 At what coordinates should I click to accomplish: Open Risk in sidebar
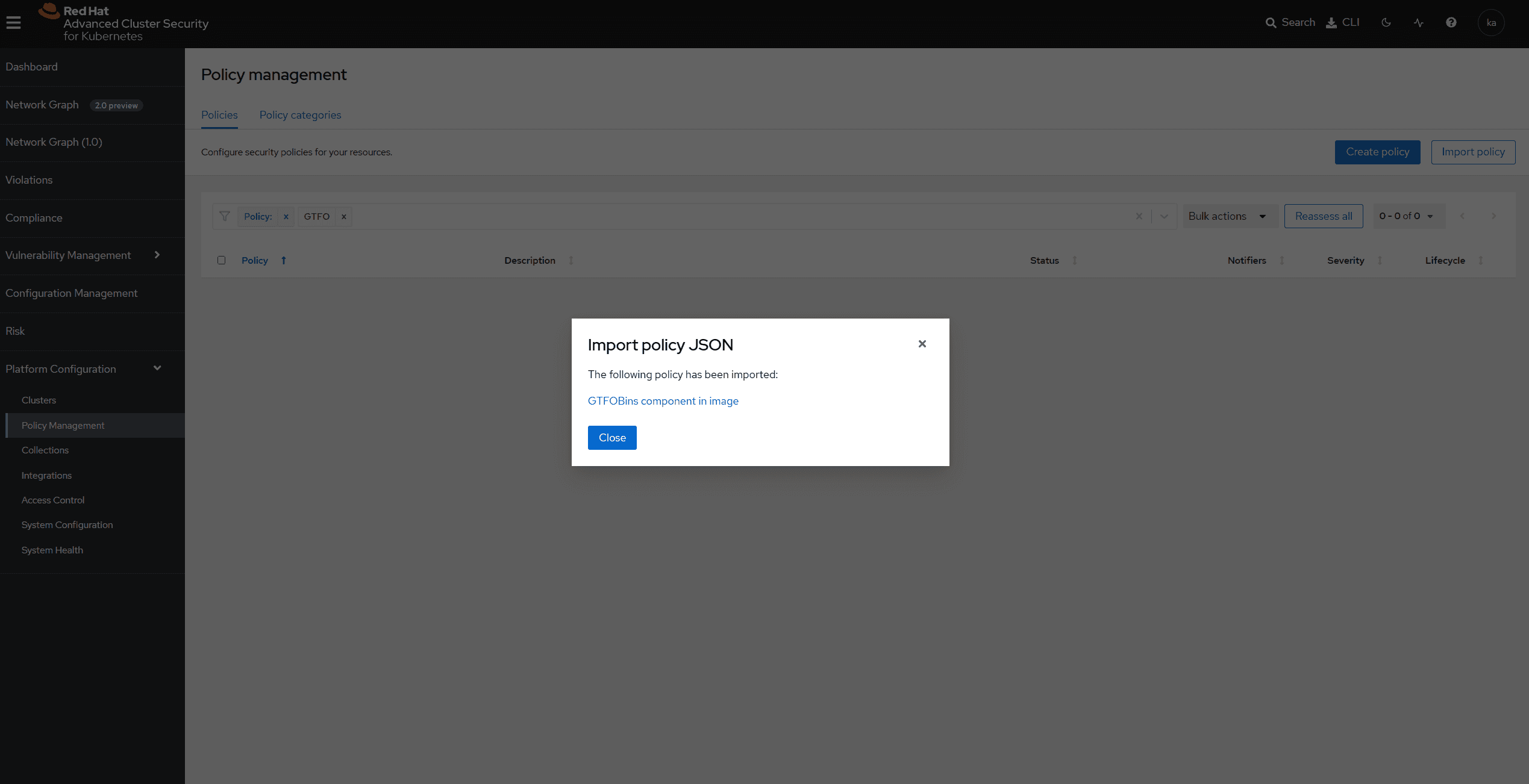click(x=92, y=331)
